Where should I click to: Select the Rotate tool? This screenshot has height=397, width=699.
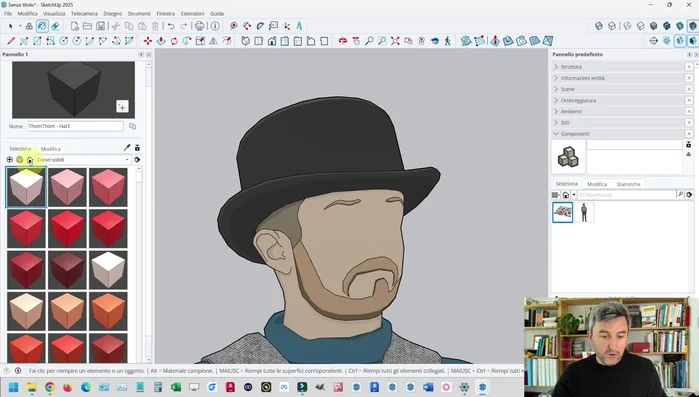coord(174,41)
